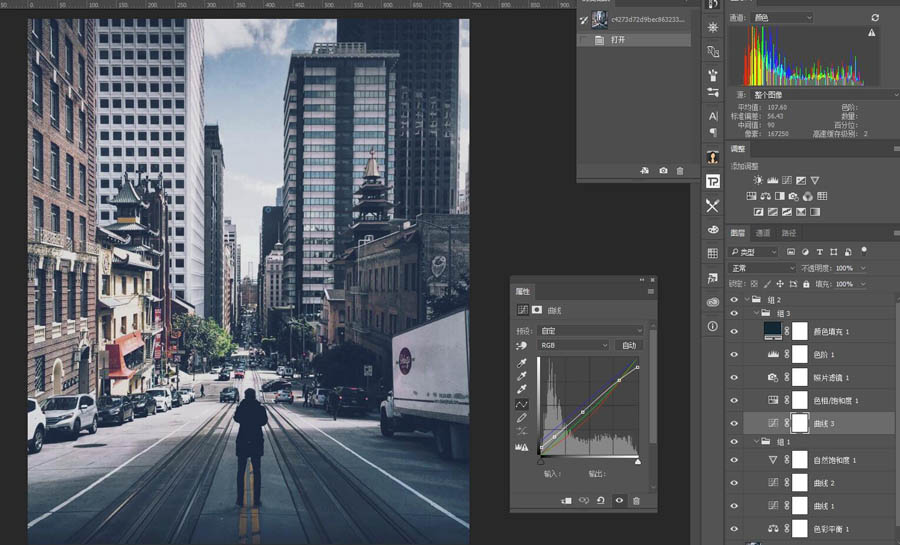
Task: Select the pencil draw-curve tool in Properties
Action: coord(521,418)
